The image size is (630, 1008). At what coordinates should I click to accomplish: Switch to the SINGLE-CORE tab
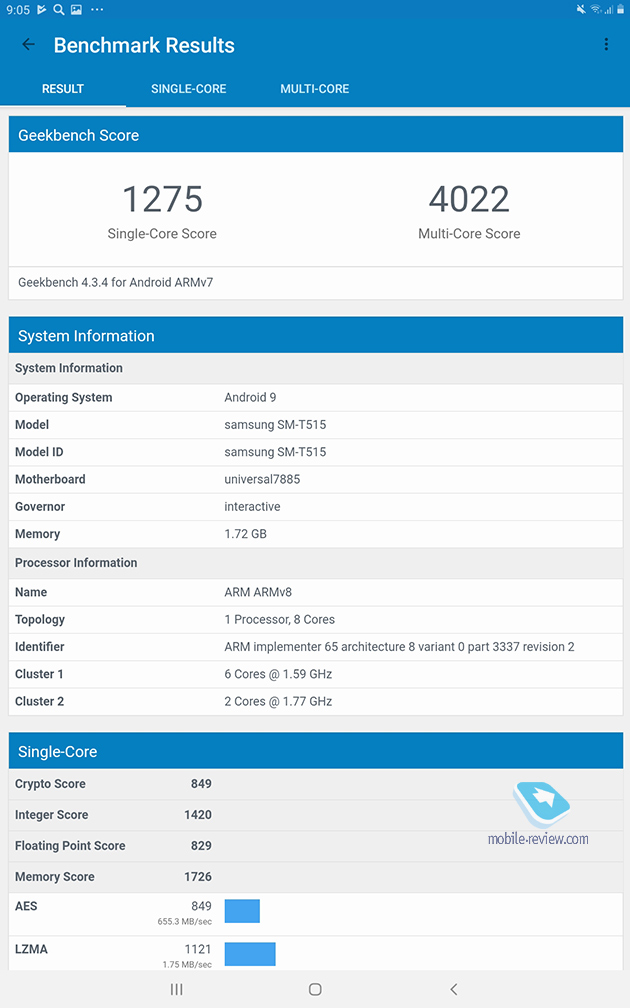point(188,89)
